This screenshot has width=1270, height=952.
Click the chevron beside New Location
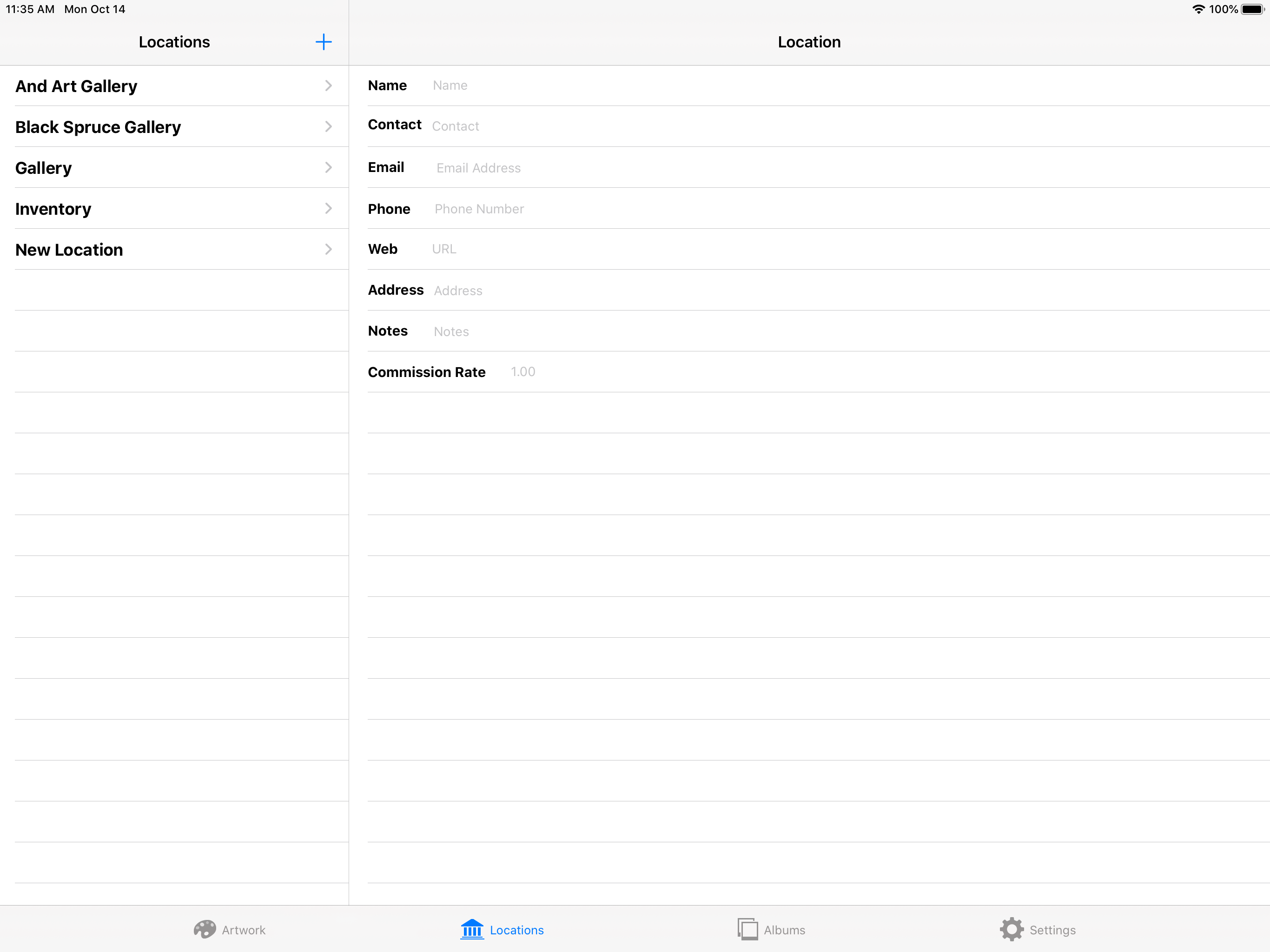pyautogui.click(x=328, y=249)
